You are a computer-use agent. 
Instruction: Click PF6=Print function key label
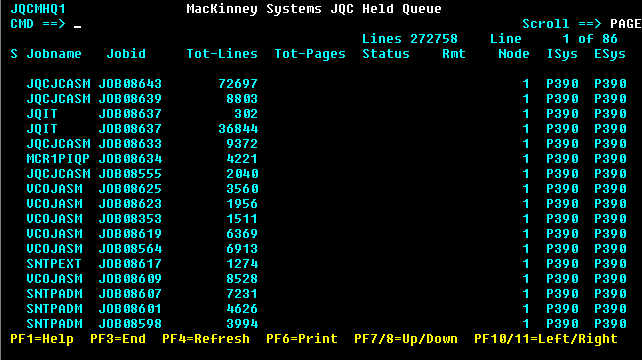302,339
